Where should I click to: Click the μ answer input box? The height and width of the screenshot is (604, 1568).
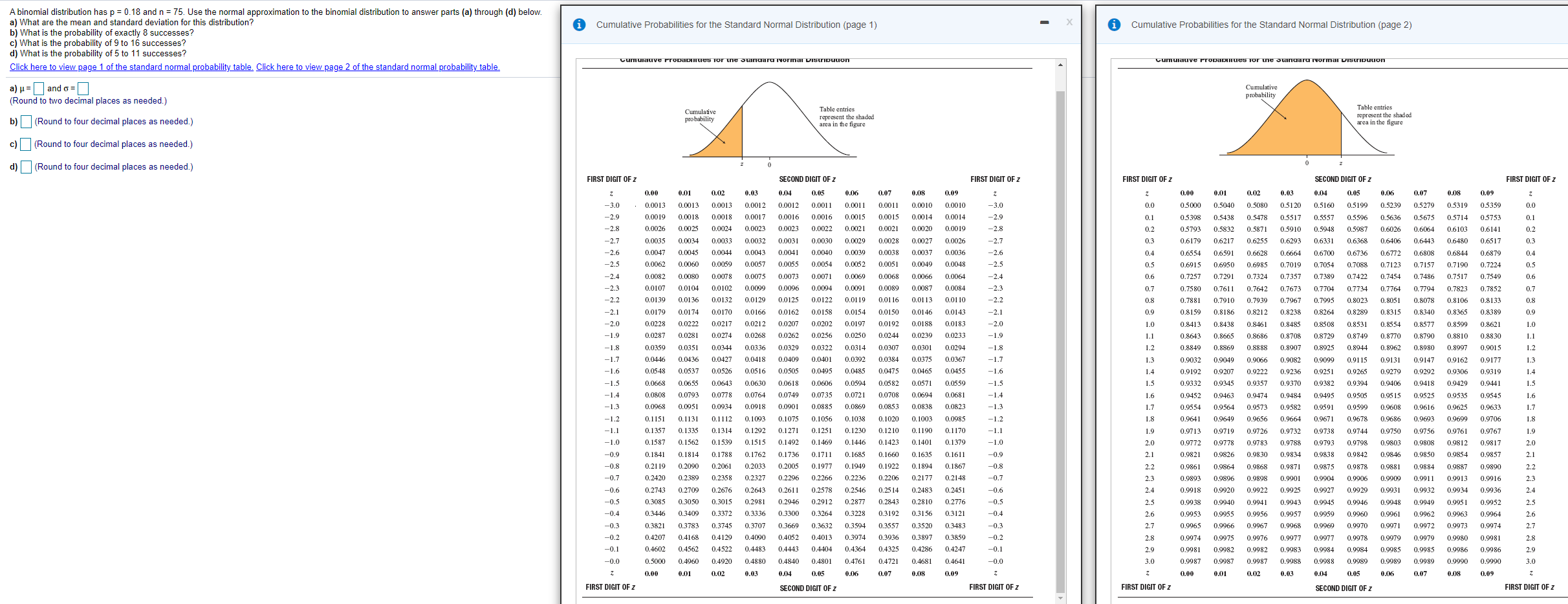click(x=38, y=88)
